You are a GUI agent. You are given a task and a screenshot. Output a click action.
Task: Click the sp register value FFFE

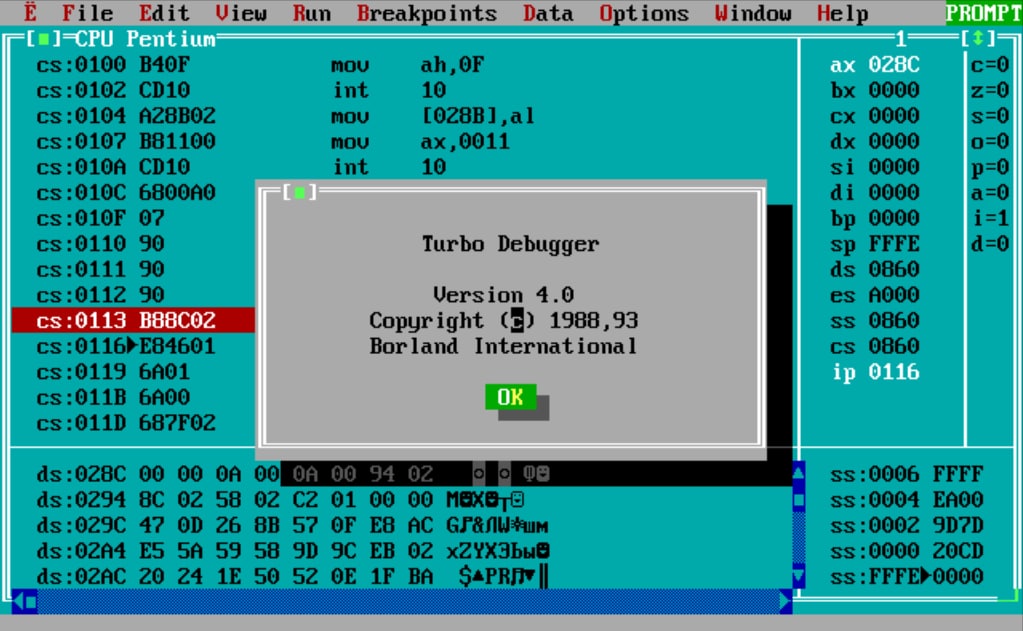pos(894,243)
